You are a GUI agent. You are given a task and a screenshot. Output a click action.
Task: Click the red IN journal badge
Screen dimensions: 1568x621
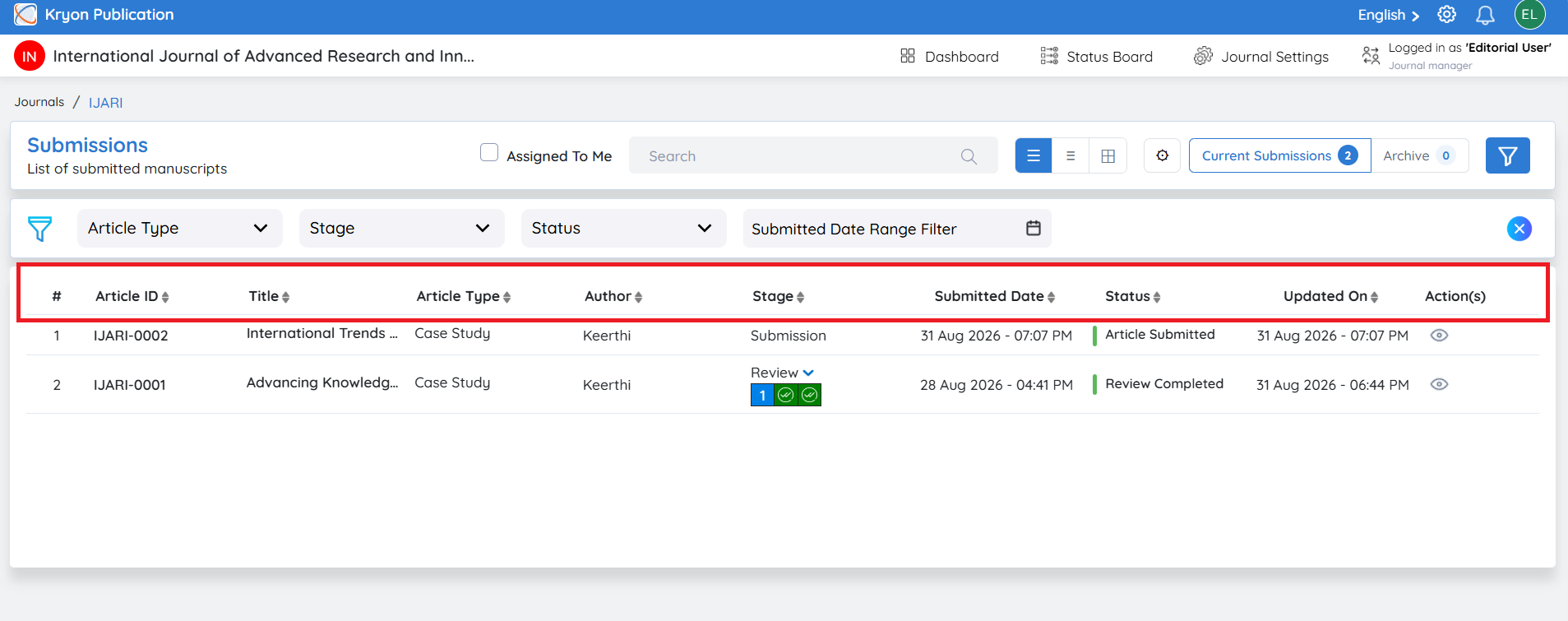coord(30,56)
